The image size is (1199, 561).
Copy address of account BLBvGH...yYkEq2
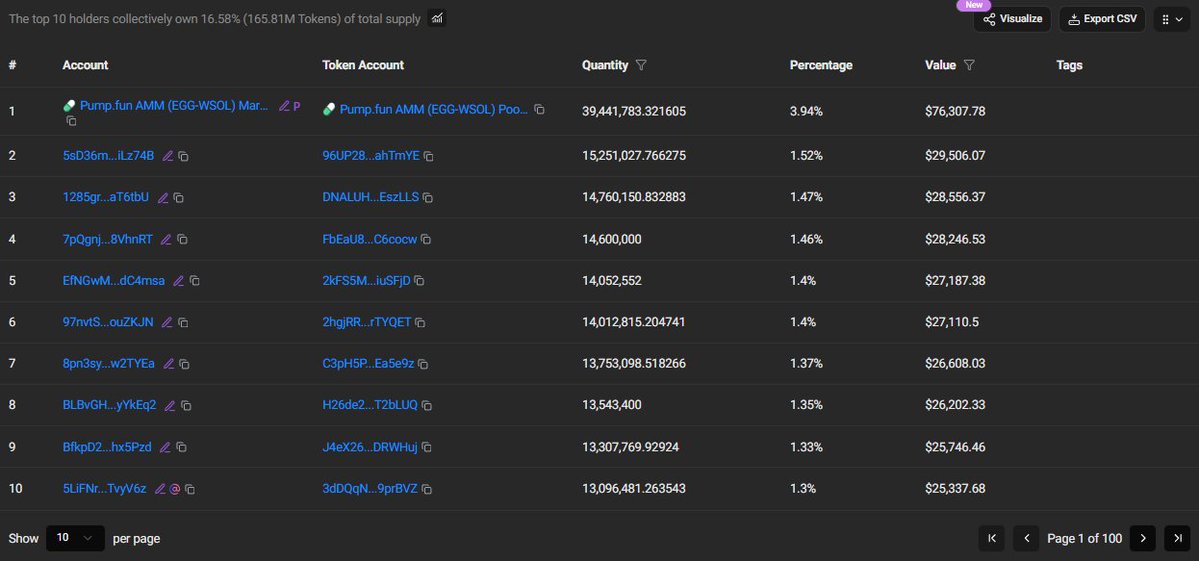(186, 406)
